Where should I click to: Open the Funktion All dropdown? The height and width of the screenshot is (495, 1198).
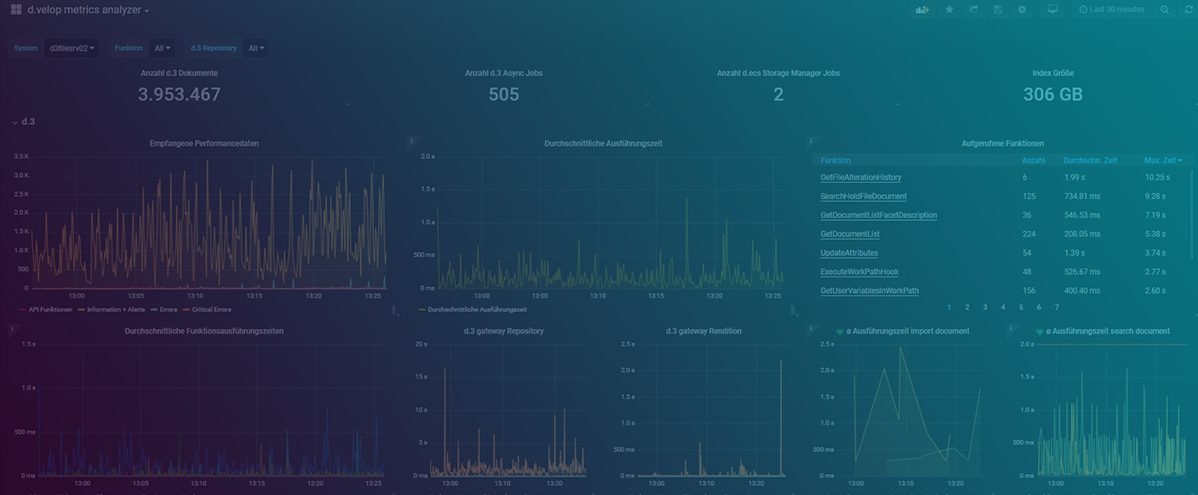pyautogui.click(x=162, y=48)
